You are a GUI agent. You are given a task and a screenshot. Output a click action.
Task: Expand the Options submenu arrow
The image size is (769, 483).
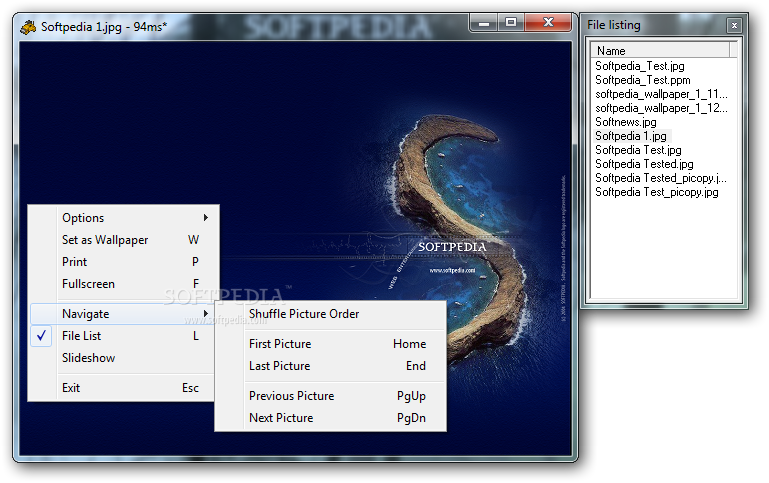[205, 217]
